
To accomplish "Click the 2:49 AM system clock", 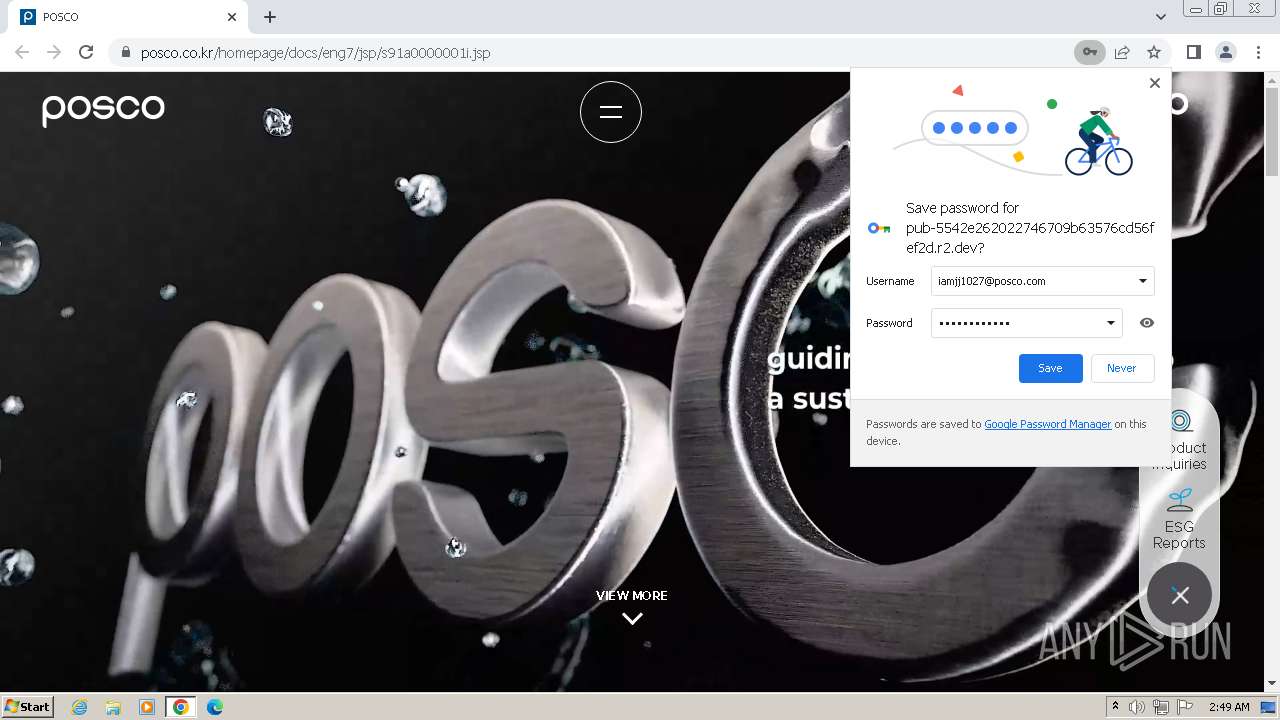I will (1229, 707).
